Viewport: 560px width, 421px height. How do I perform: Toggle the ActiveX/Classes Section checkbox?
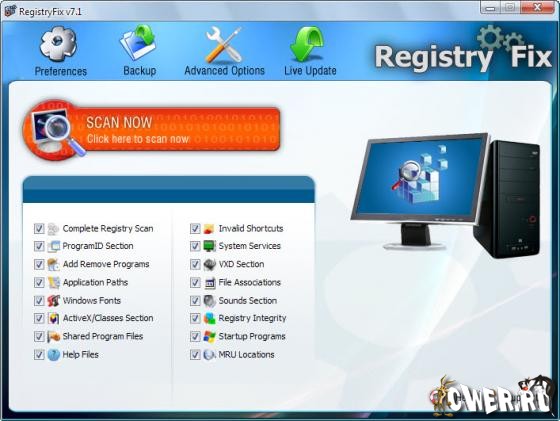(39, 319)
